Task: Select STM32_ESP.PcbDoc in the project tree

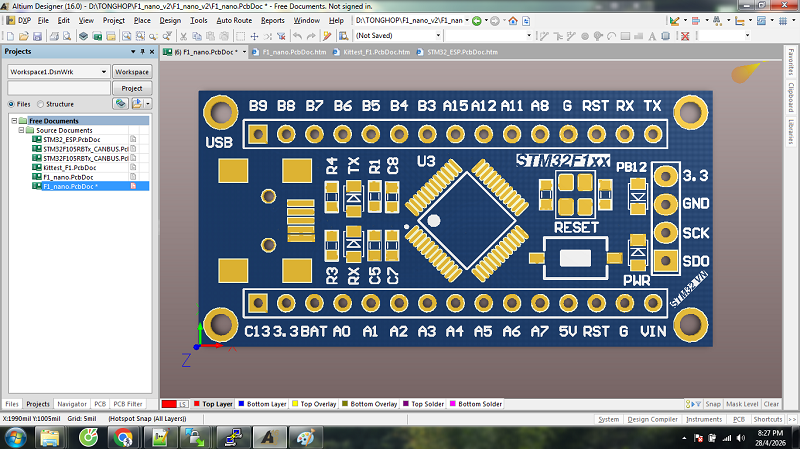Action: point(72,139)
